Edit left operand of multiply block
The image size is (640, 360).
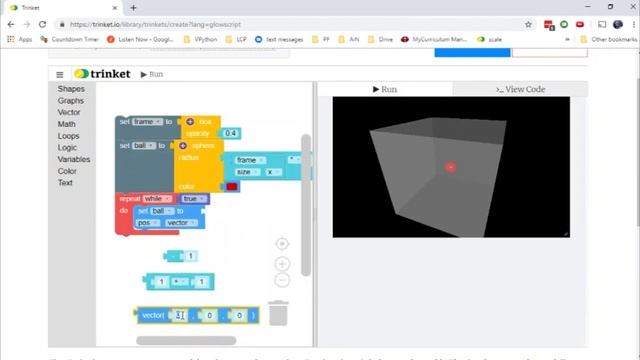pos(161,282)
